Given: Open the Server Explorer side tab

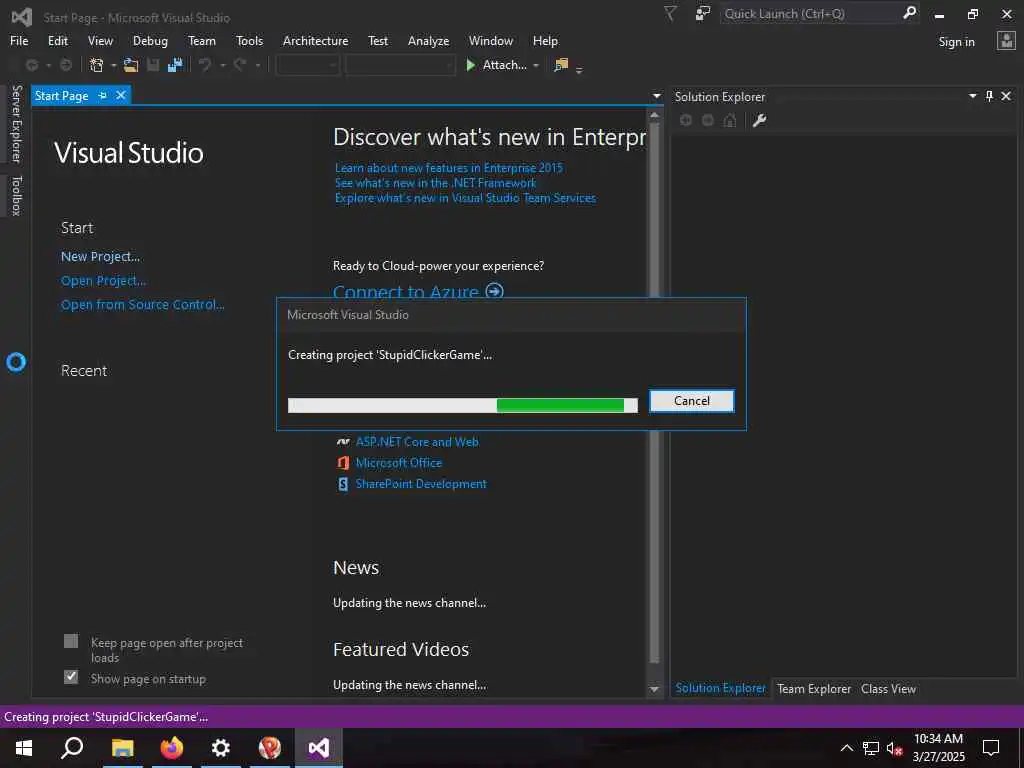Looking at the screenshot, I should coord(16,123).
